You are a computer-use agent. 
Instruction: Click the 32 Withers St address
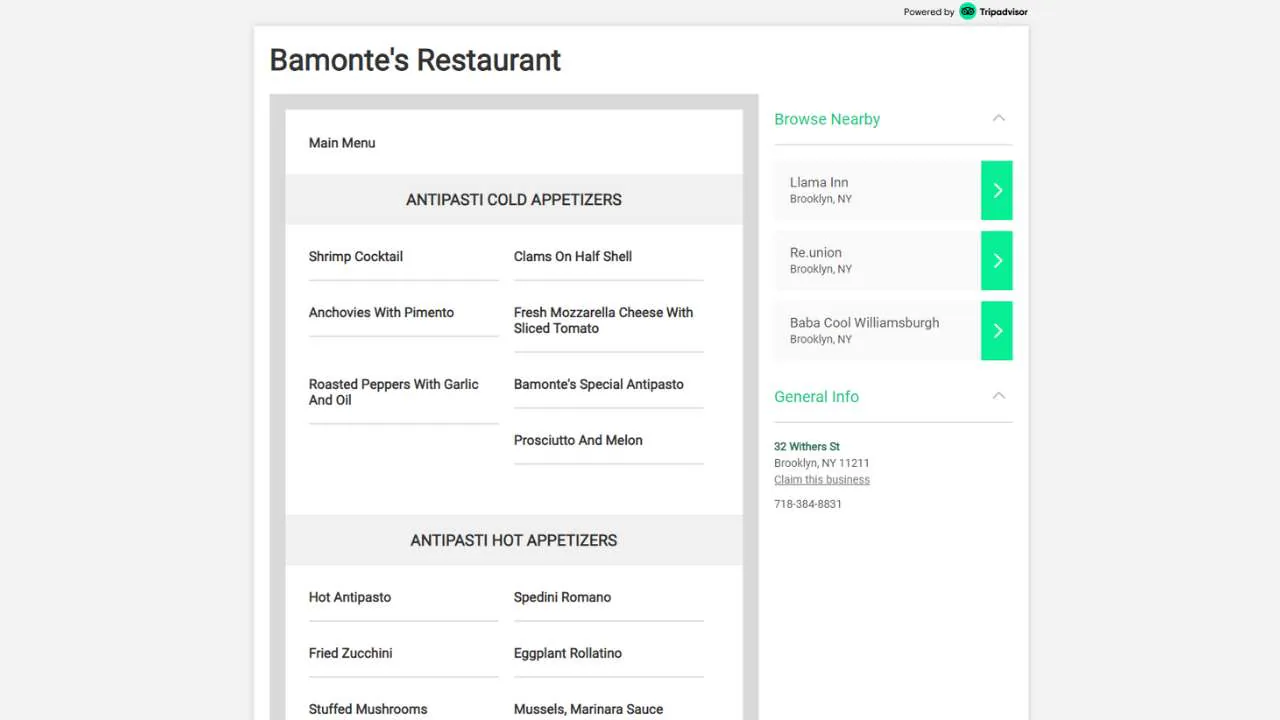pyautogui.click(x=807, y=447)
